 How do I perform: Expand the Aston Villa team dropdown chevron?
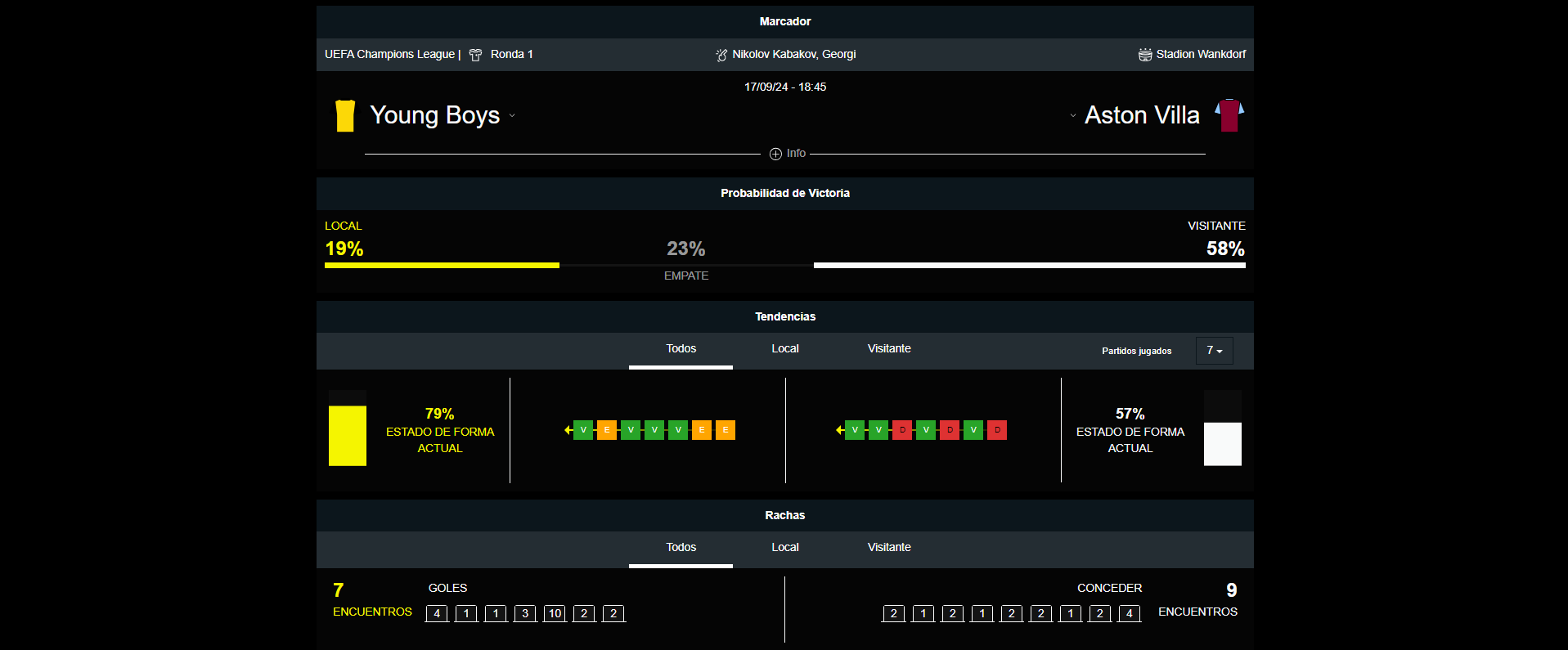pos(1073,115)
